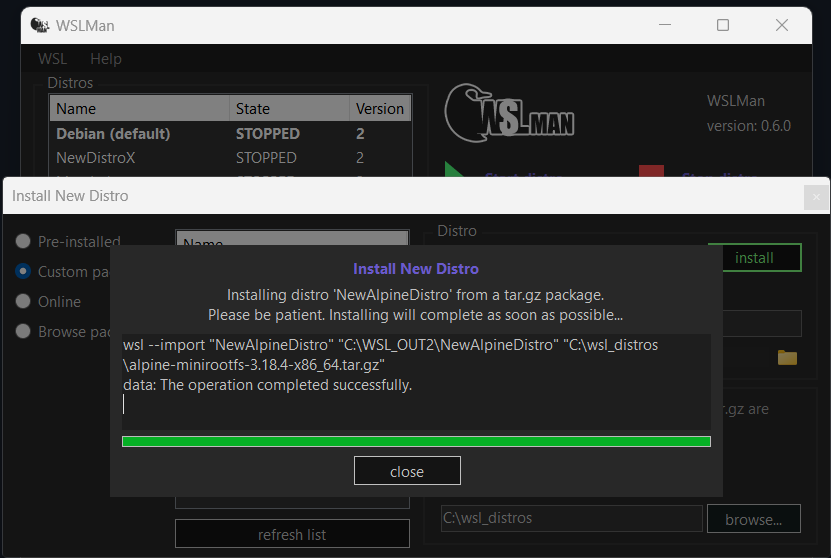Click the refresh list button

point(292,534)
